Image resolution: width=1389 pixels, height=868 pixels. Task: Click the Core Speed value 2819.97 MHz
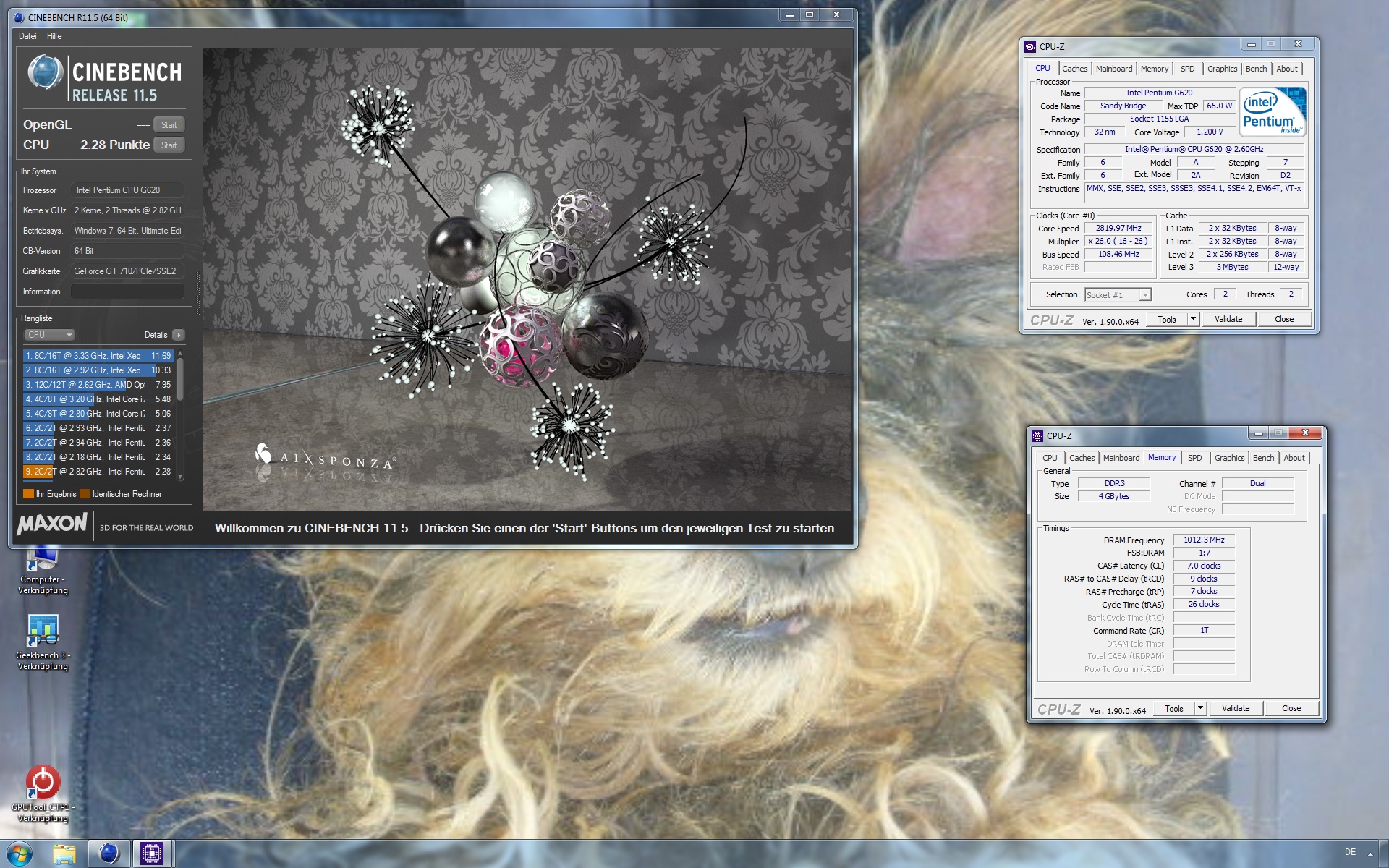pyautogui.click(x=1118, y=229)
